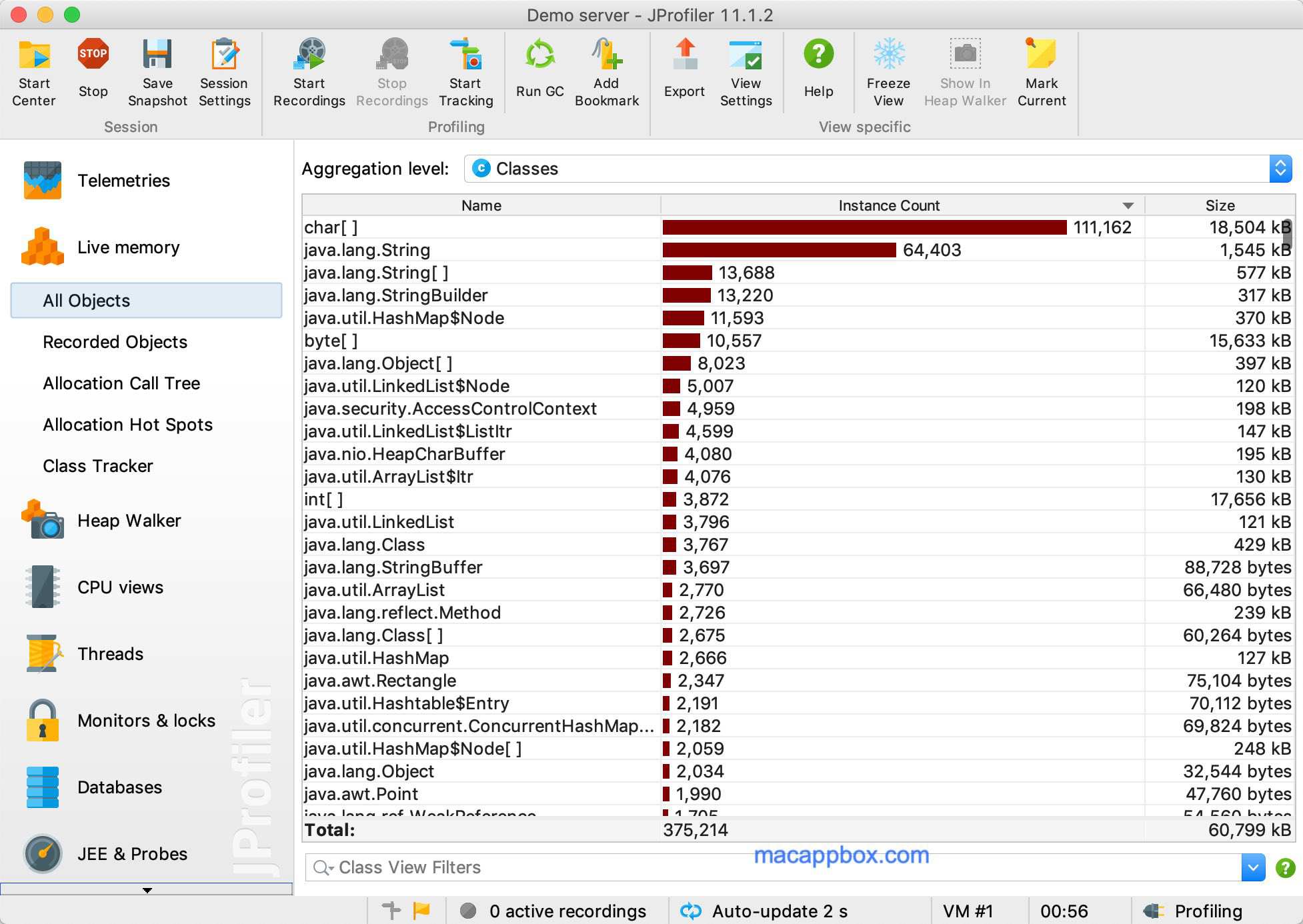This screenshot has width=1303, height=924.
Task: Click Save Snapshot toolbar icon
Action: [x=157, y=55]
